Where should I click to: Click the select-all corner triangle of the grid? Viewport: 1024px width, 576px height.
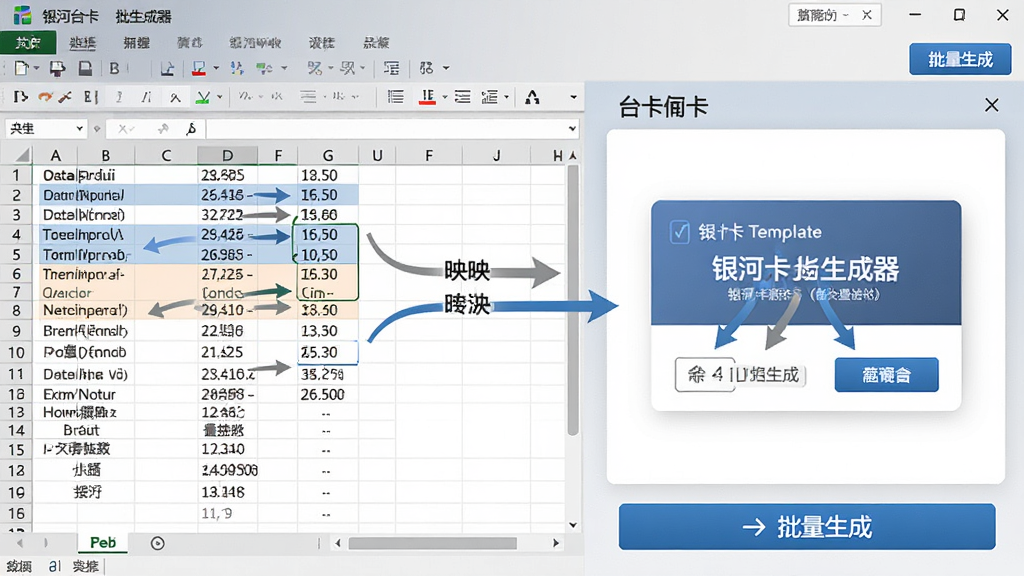22,155
